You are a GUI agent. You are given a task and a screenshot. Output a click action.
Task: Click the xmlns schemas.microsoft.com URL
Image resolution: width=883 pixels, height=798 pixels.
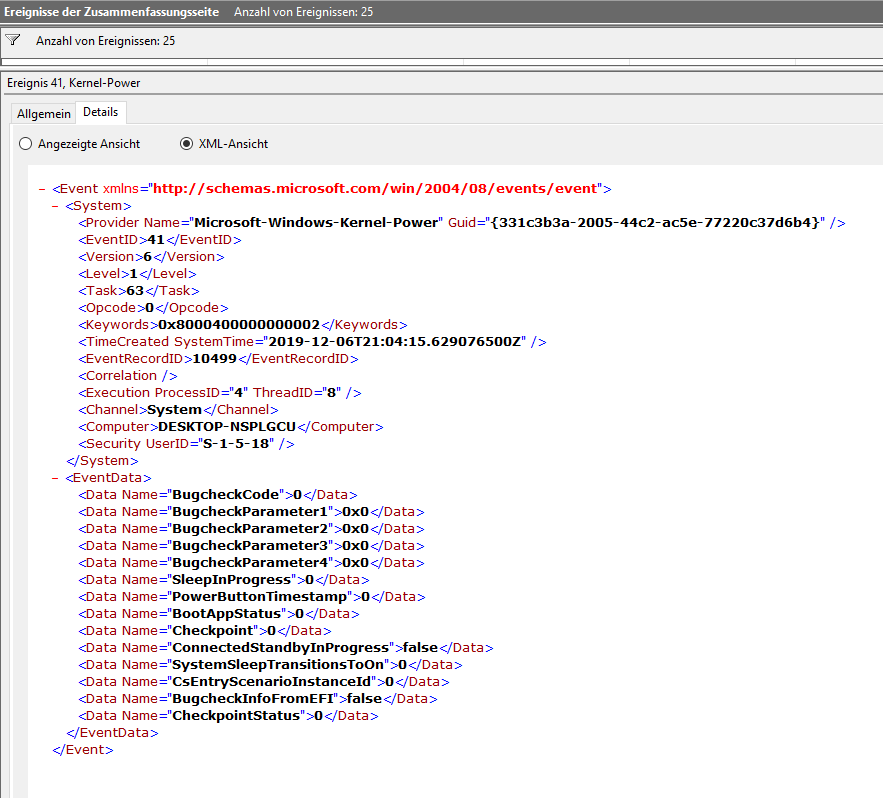(x=375, y=189)
